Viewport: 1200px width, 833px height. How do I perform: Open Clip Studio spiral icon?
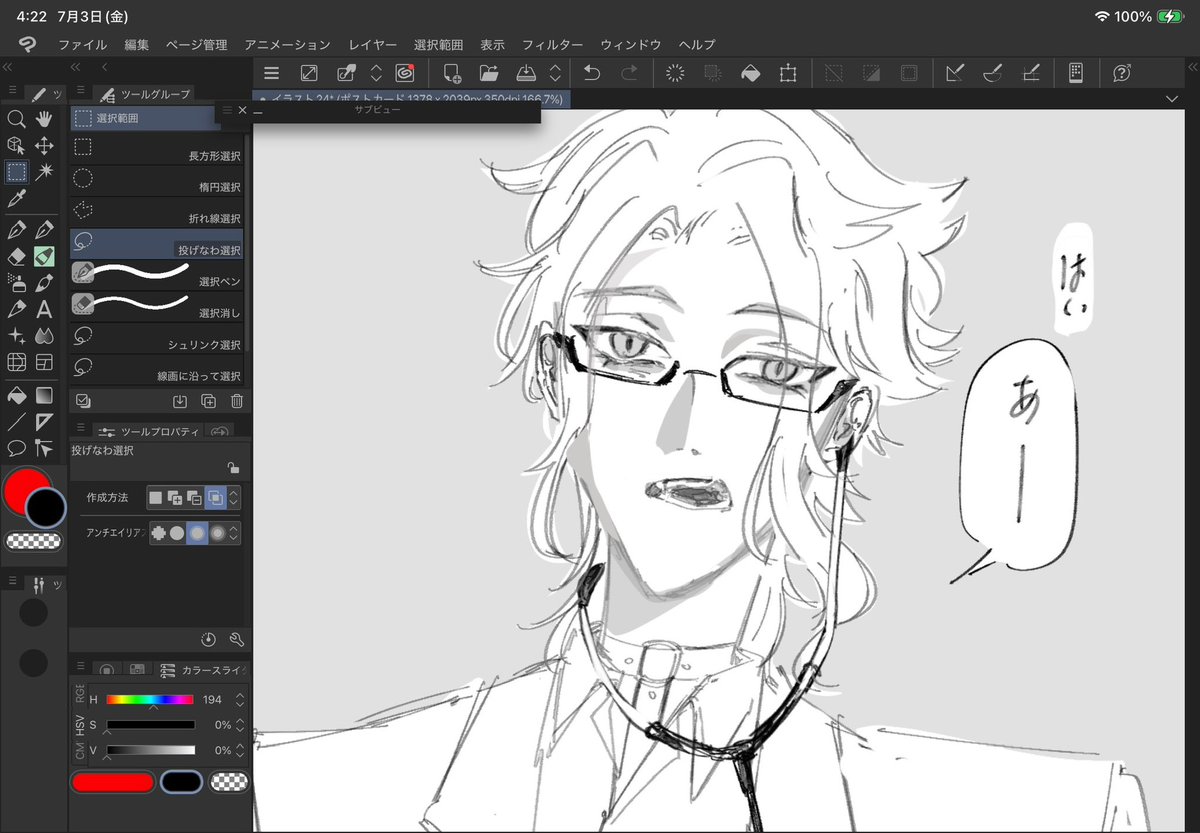point(405,73)
